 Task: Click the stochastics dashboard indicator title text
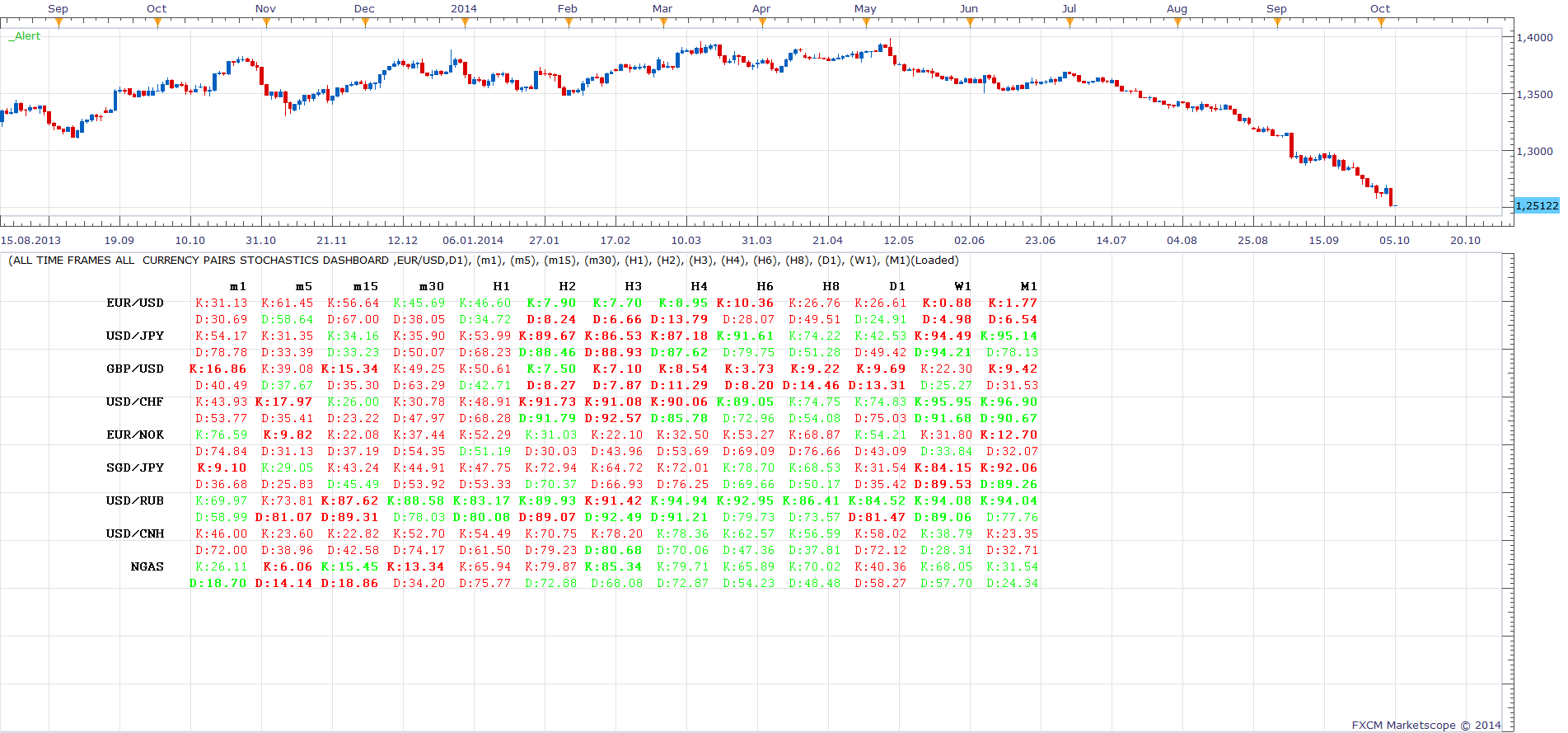tap(484, 261)
